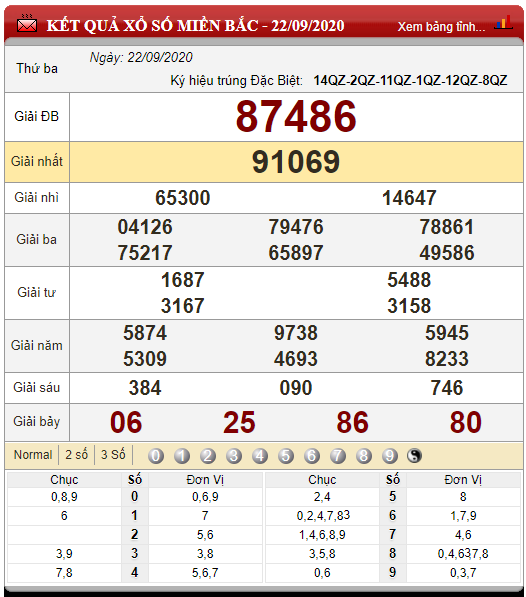This screenshot has width=526, height=597.
Task: Select fifth prize number 5945
Action: [x=447, y=333]
